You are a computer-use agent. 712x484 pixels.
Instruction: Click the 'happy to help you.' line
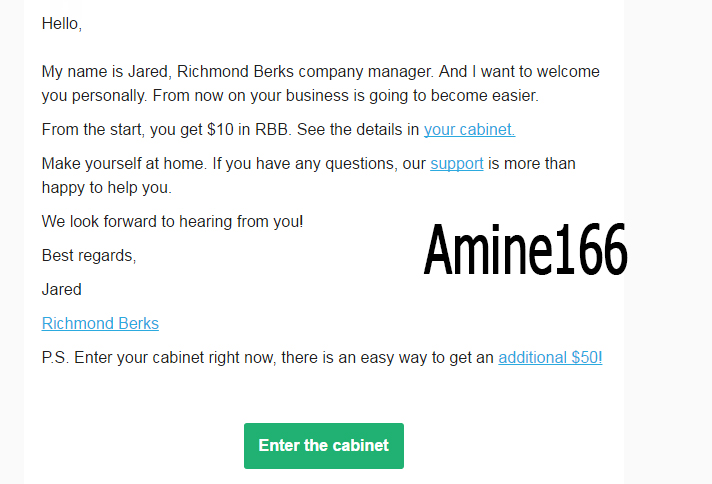[107, 188]
